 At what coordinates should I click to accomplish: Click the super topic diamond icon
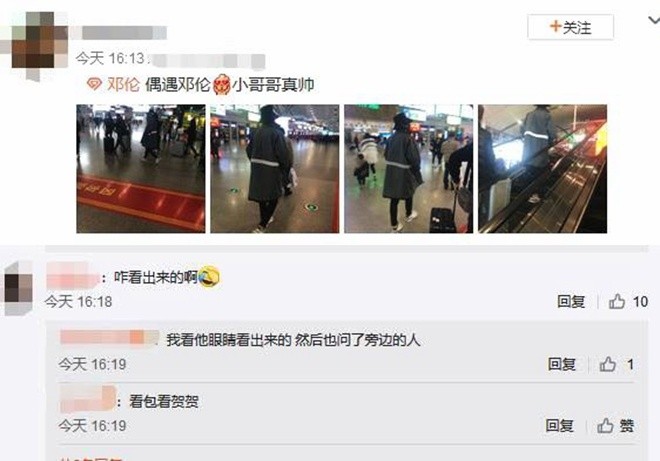[x=94, y=84]
